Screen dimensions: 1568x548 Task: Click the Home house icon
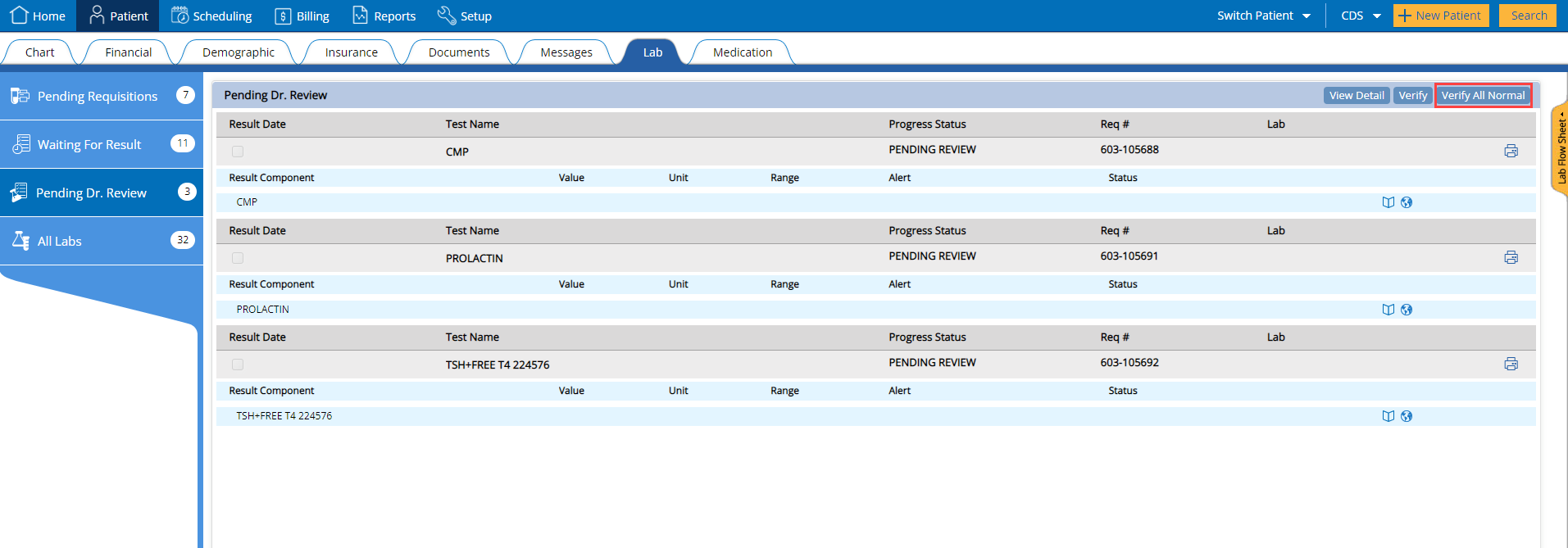coord(19,15)
